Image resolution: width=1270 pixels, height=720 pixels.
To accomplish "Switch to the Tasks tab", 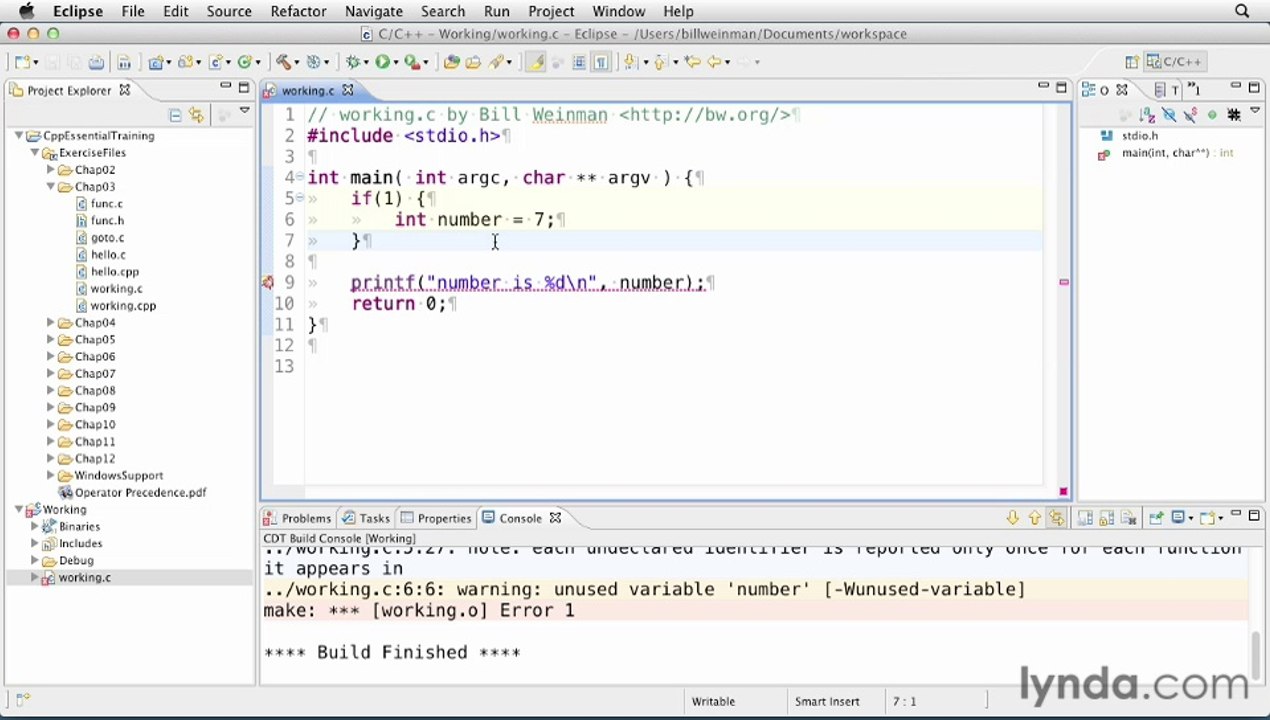I will (x=366, y=518).
